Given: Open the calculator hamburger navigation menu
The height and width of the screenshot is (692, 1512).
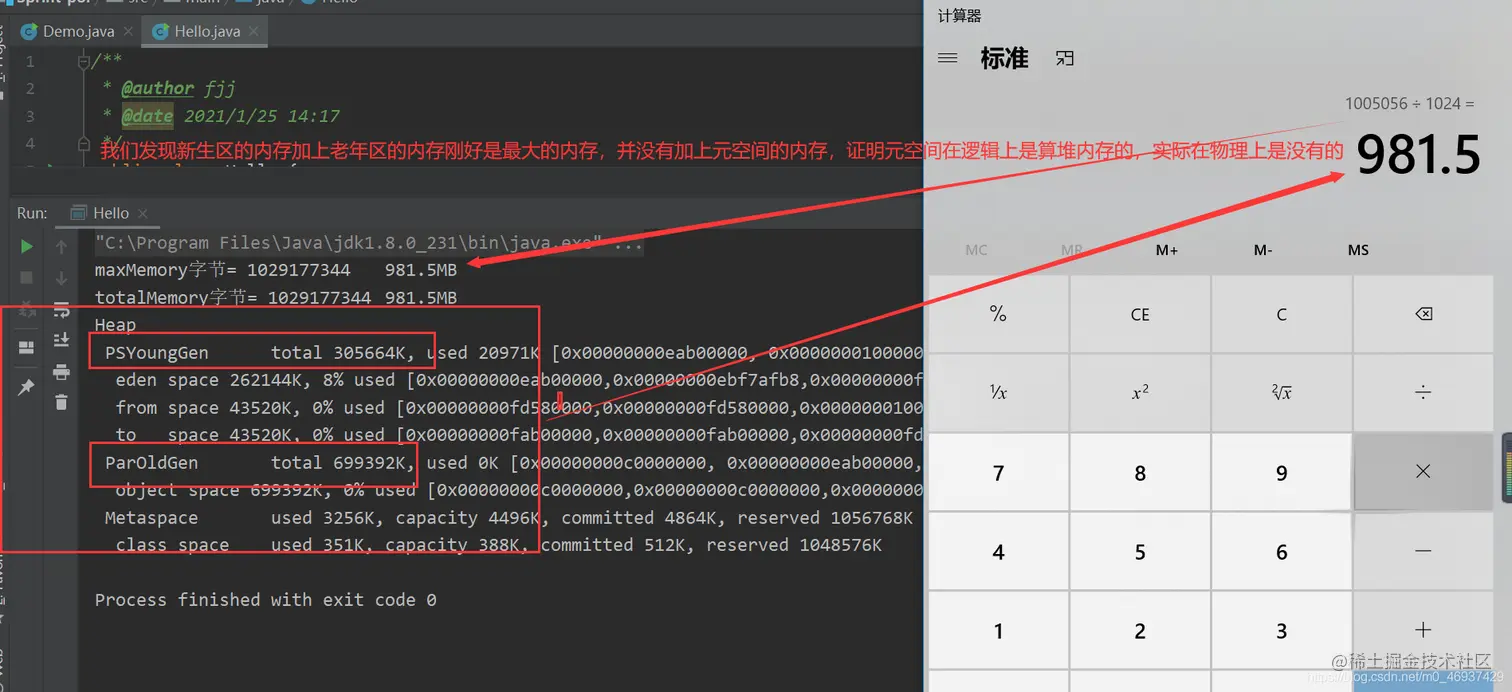Looking at the screenshot, I should 948,59.
